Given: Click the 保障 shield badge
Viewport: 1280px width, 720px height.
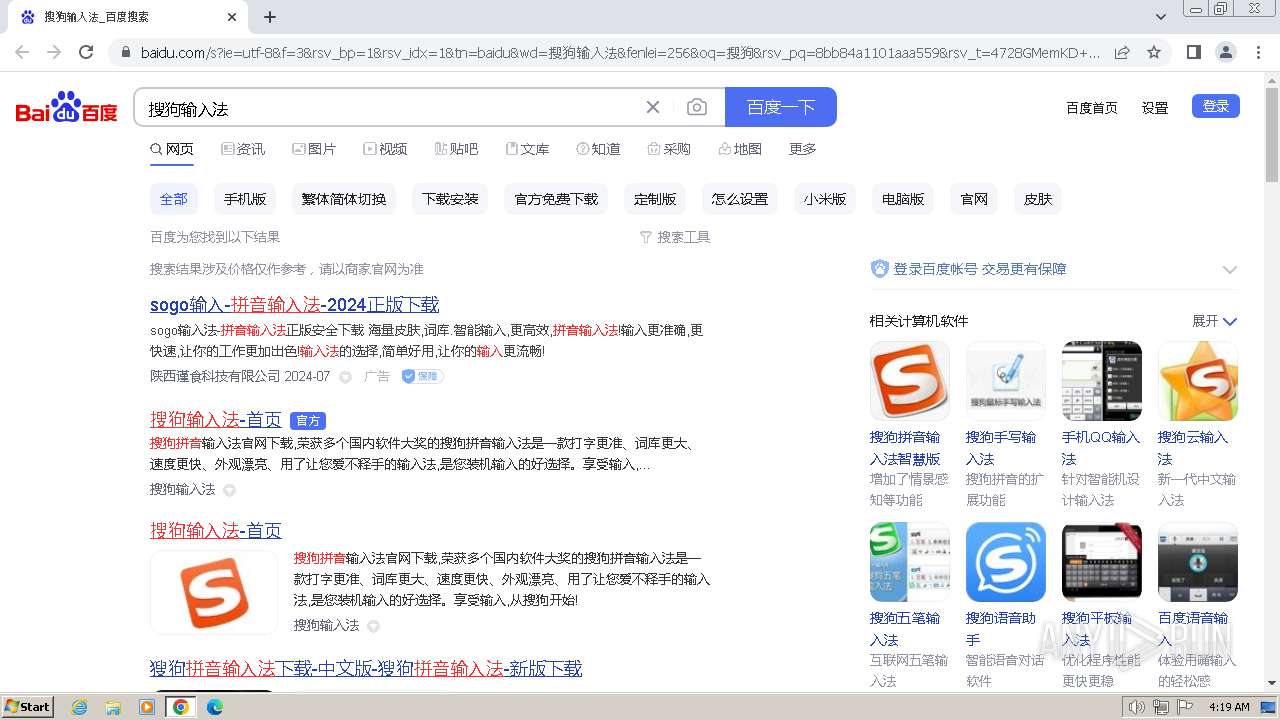Looking at the screenshot, I should 422,376.
